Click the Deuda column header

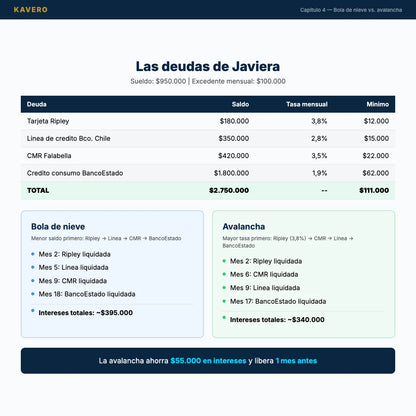tap(37, 104)
